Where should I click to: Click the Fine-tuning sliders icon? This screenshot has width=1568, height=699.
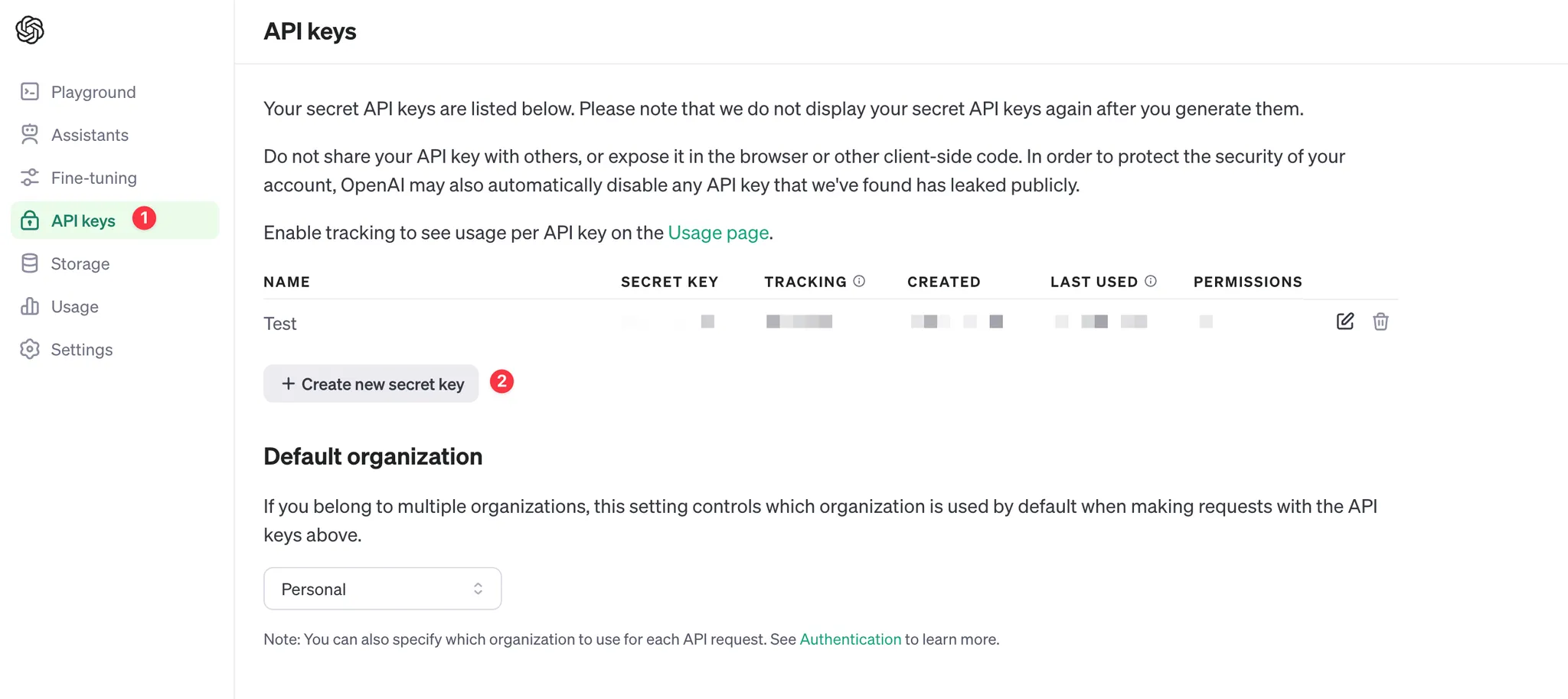(30, 178)
